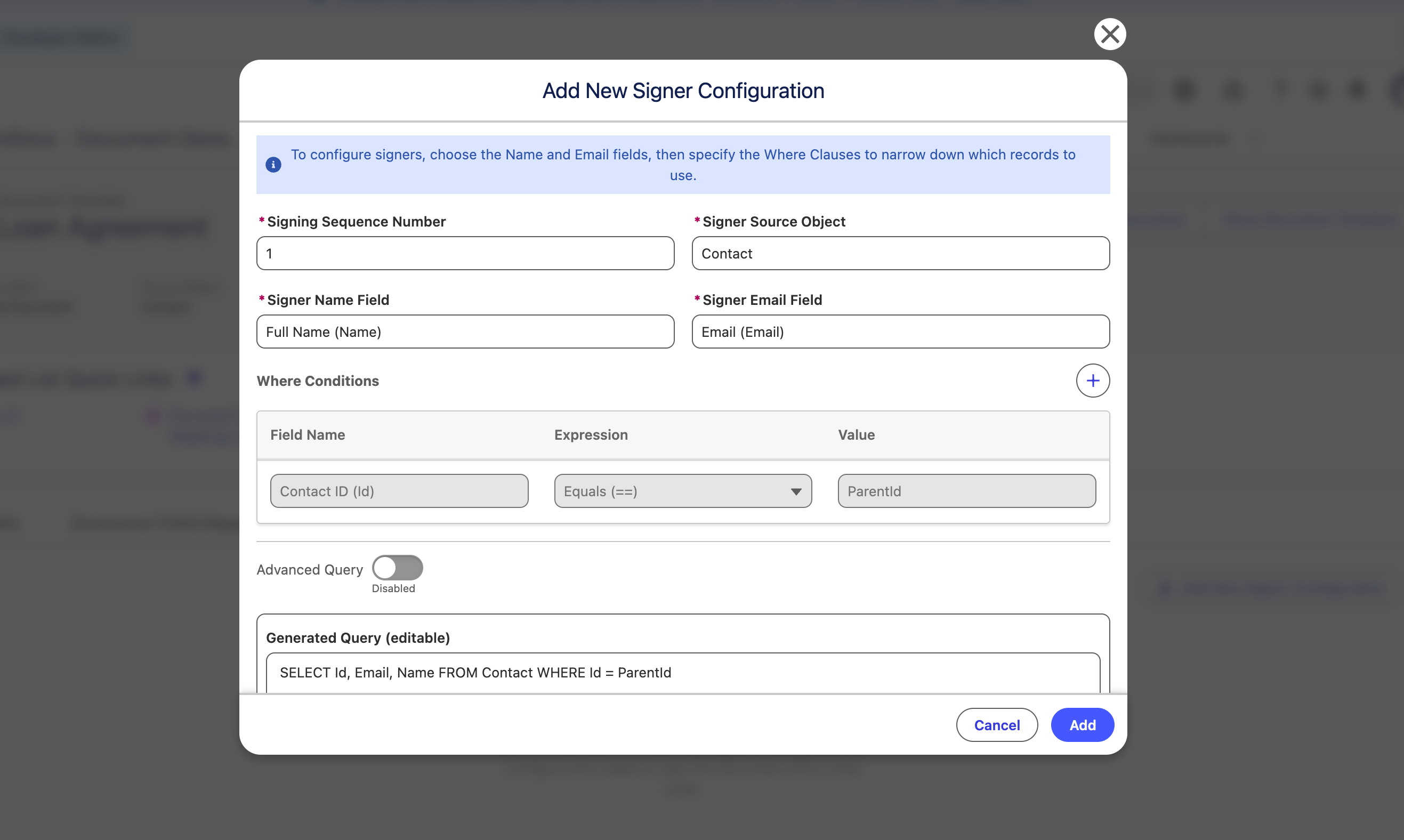Click the Signing Sequence Number label
Screen dimensions: 1404x840
[x=356, y=221]
